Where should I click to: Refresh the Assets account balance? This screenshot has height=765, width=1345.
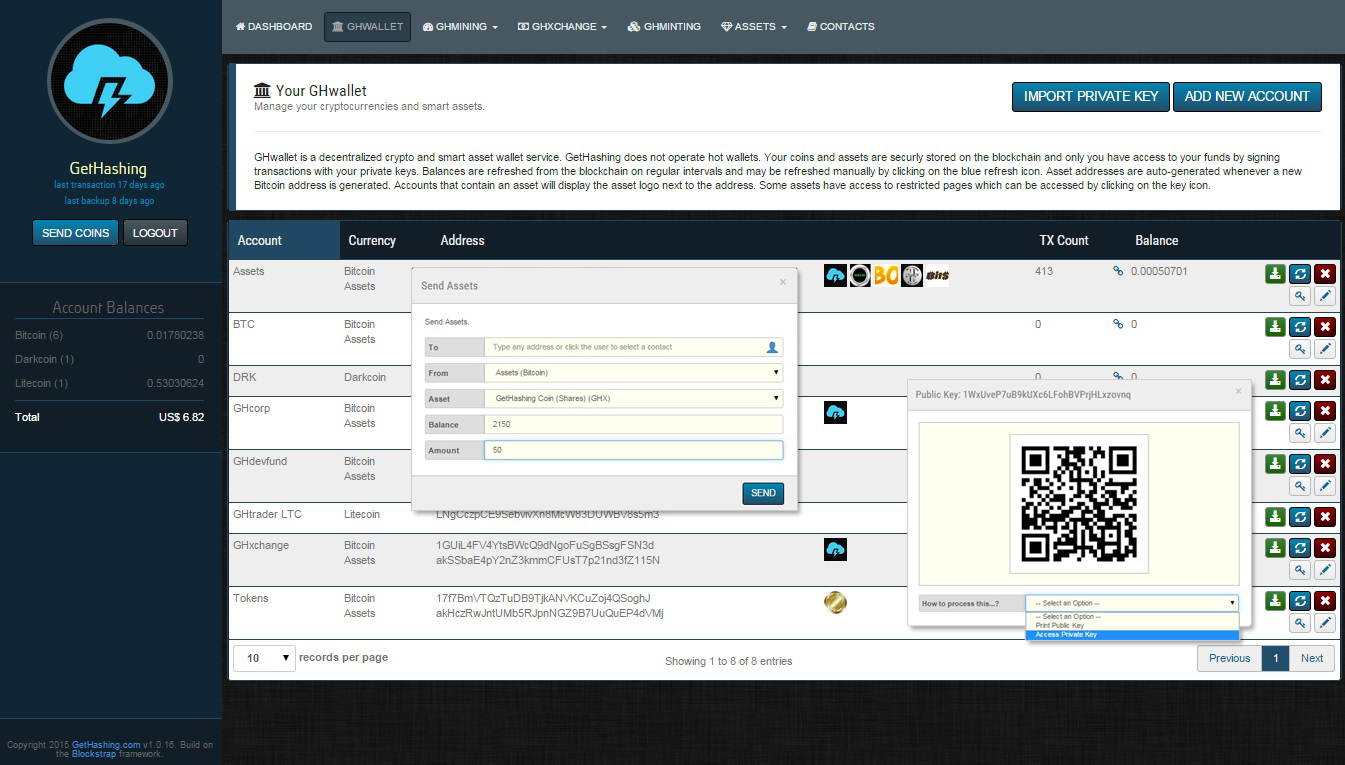click(1300, 273)
